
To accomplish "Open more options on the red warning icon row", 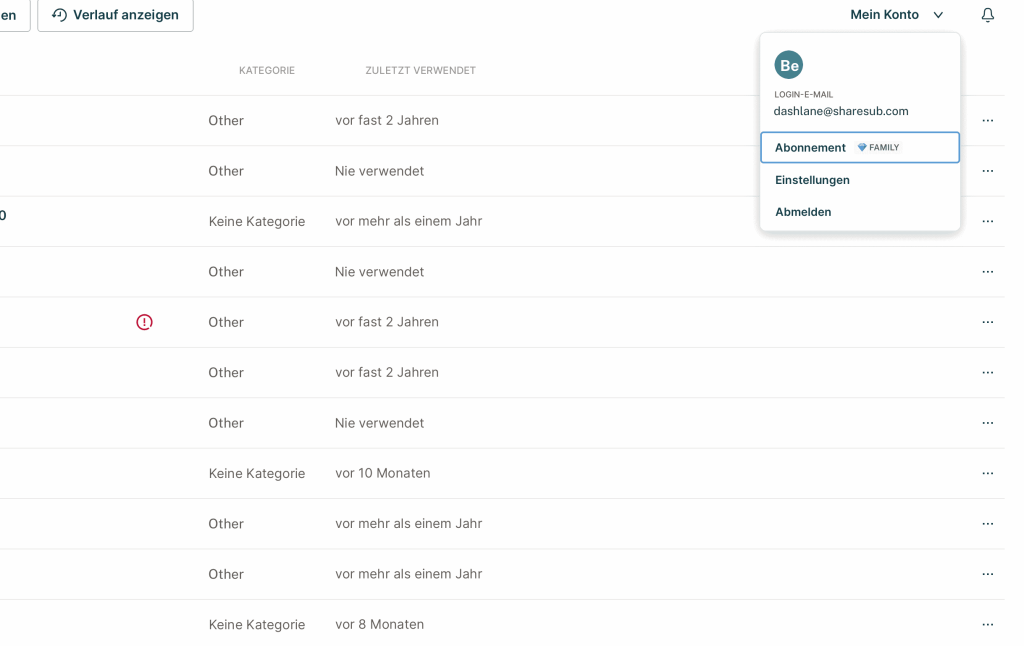I will tap(987, 322).
